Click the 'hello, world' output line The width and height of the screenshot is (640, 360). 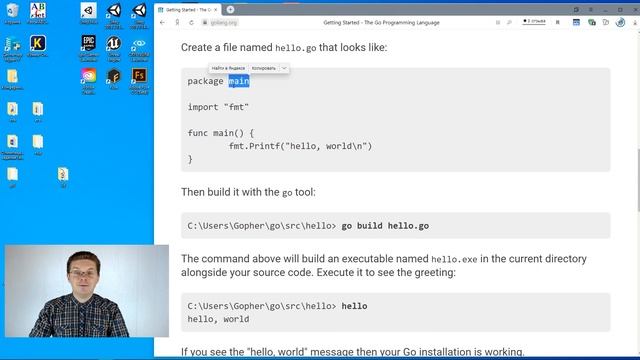pos(218,319)
